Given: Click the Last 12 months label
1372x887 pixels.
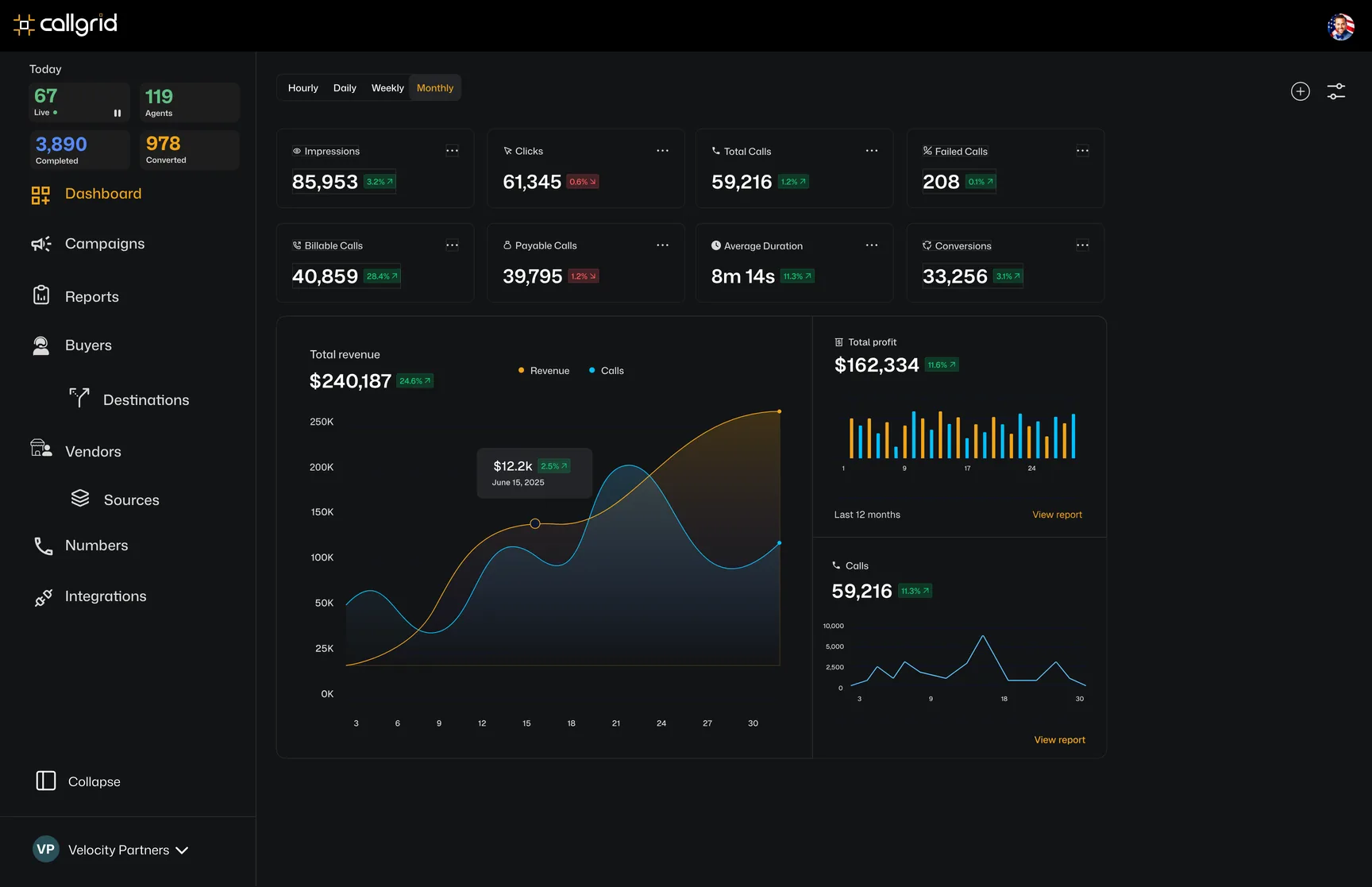Looking at the screenshot, I should point(867,515).
